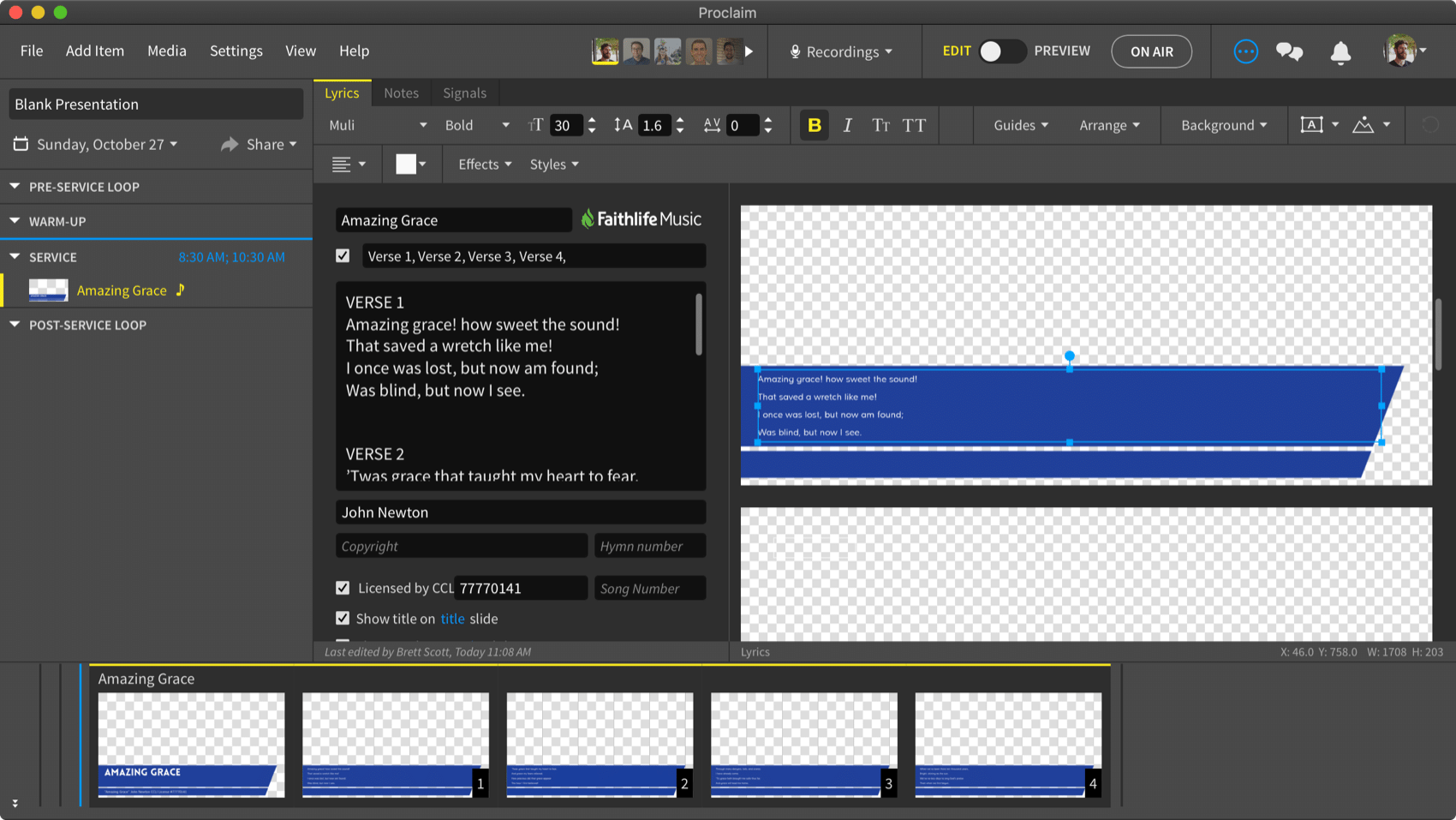Click the play arrow next to team avatars
1456x820 pixels.
(x=749, y=51)
